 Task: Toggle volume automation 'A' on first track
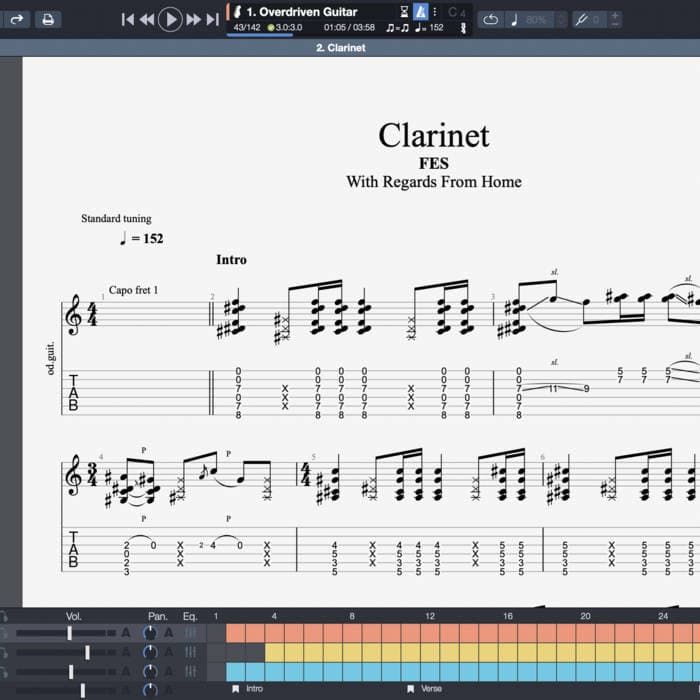[x=126, y=633]
